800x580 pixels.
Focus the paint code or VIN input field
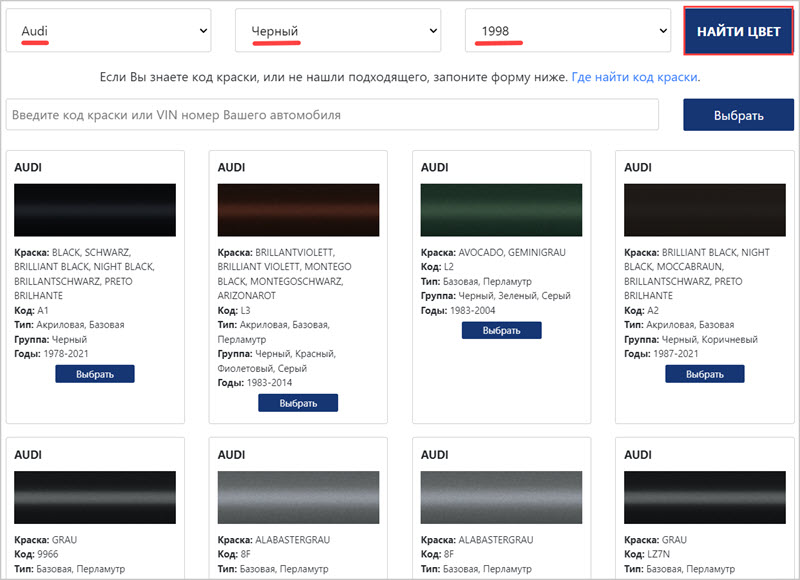[x=332, y=115]
